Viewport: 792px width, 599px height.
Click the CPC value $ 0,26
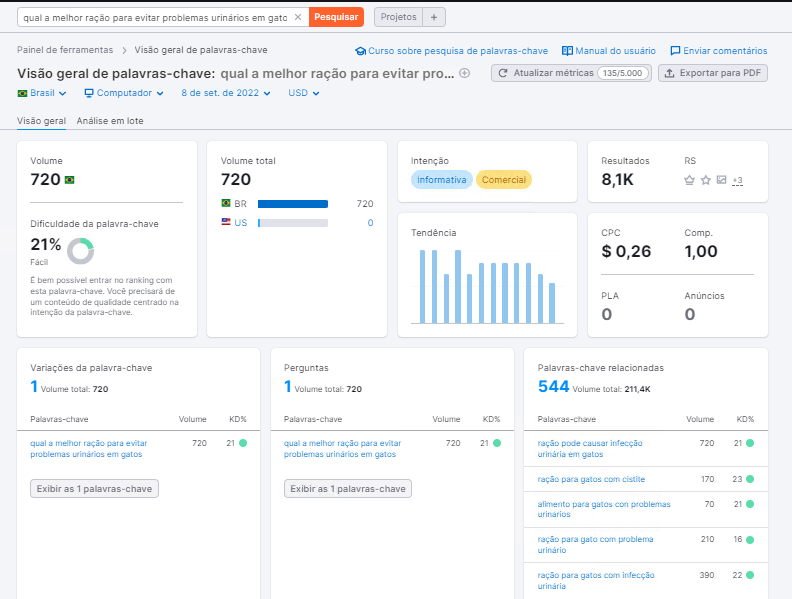(x=626, y=251)
